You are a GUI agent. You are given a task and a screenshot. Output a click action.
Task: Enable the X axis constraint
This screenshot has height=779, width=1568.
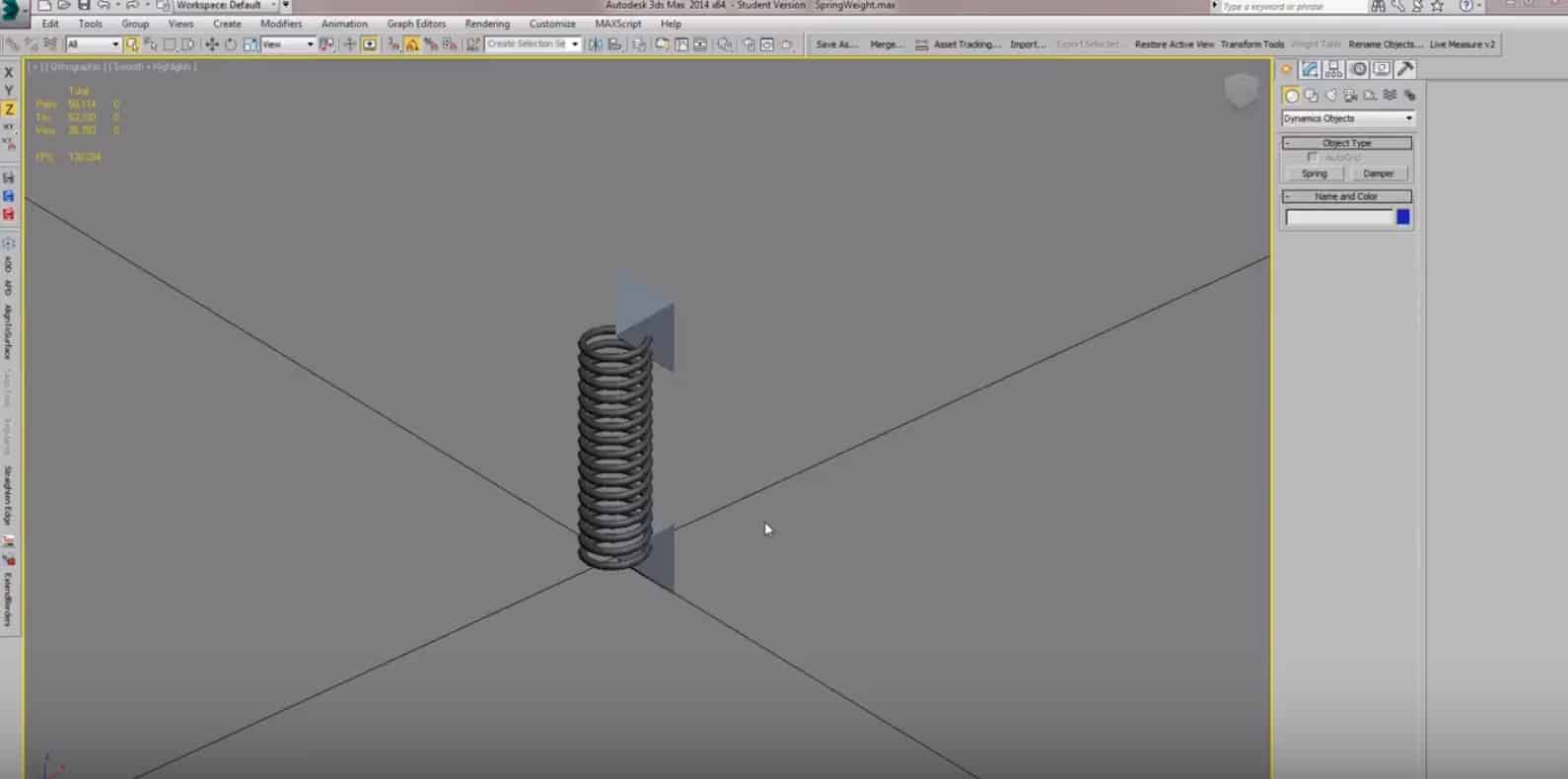tap(9, 72)
